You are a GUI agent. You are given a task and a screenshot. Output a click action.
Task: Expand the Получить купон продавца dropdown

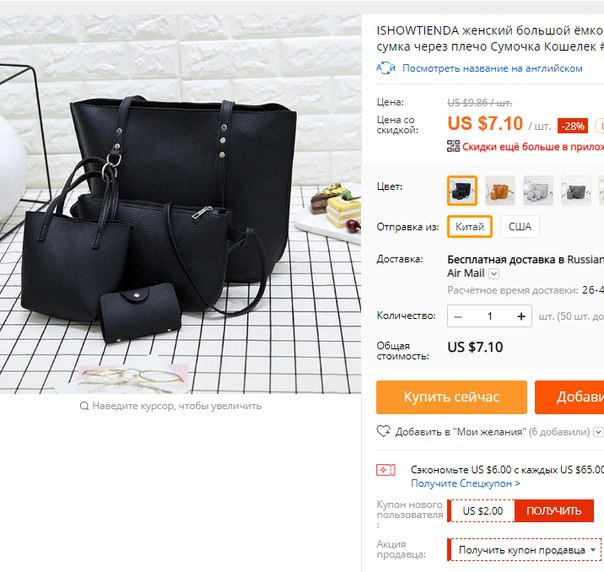pyautogui.click(x=525, y=550)
